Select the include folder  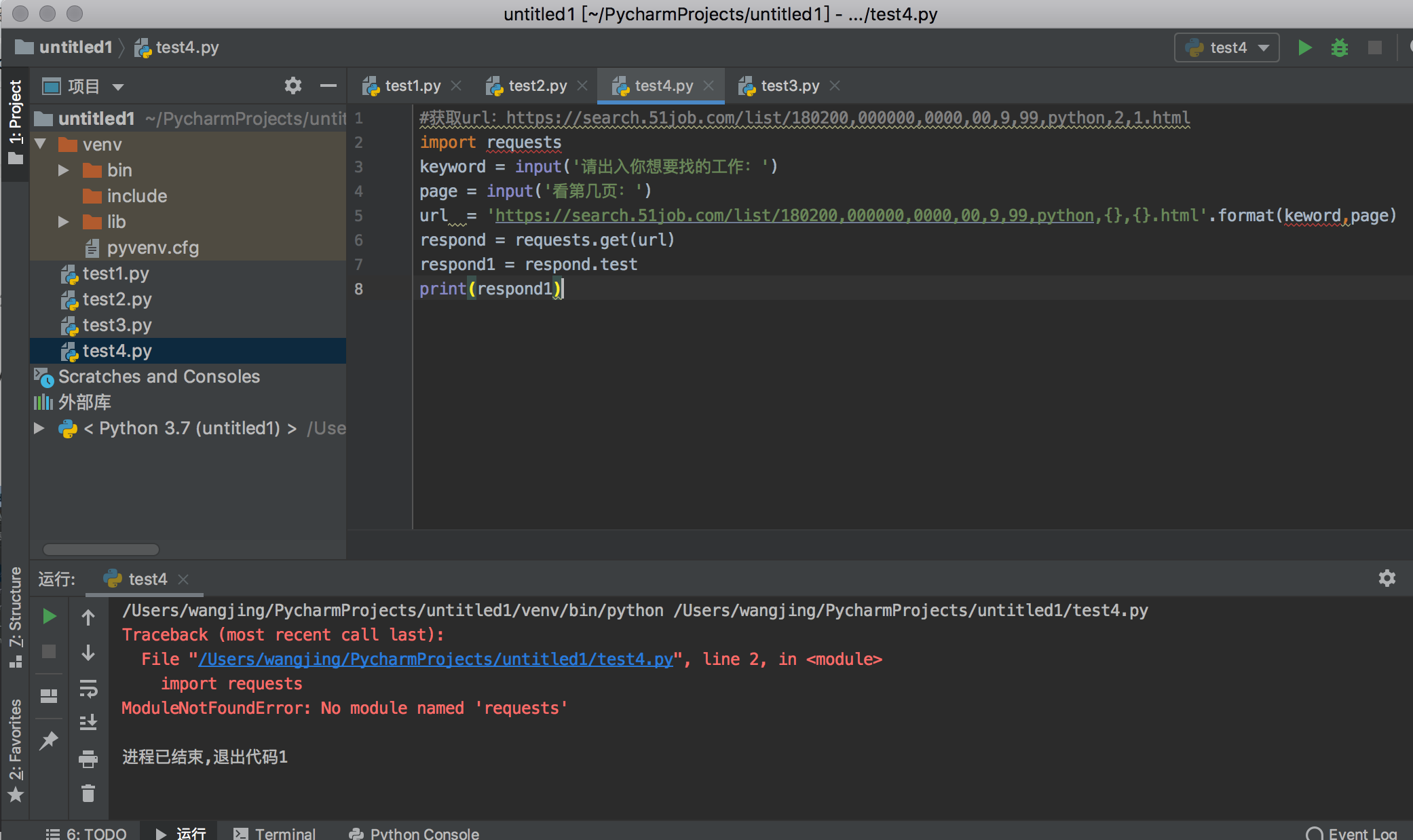coord(136,195)
